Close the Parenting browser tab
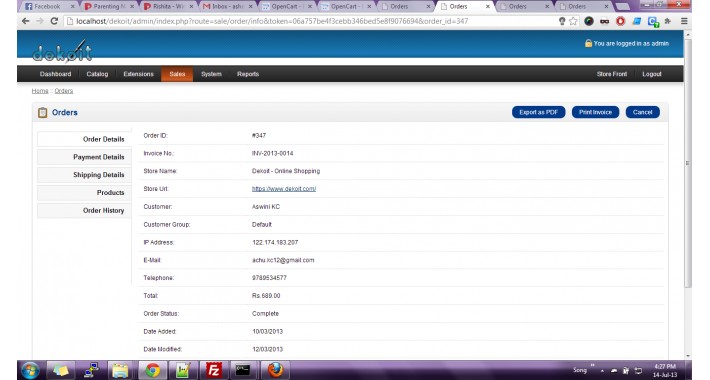The image size is (710, 380). click(x=132, y=7)
